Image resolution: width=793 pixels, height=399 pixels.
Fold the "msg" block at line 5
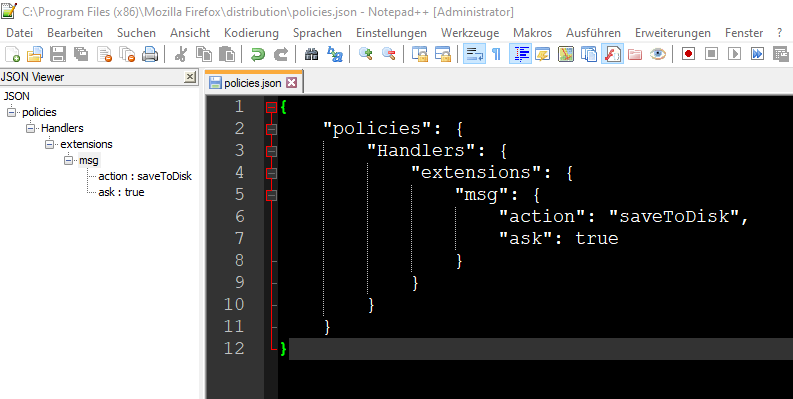(272, 195)
